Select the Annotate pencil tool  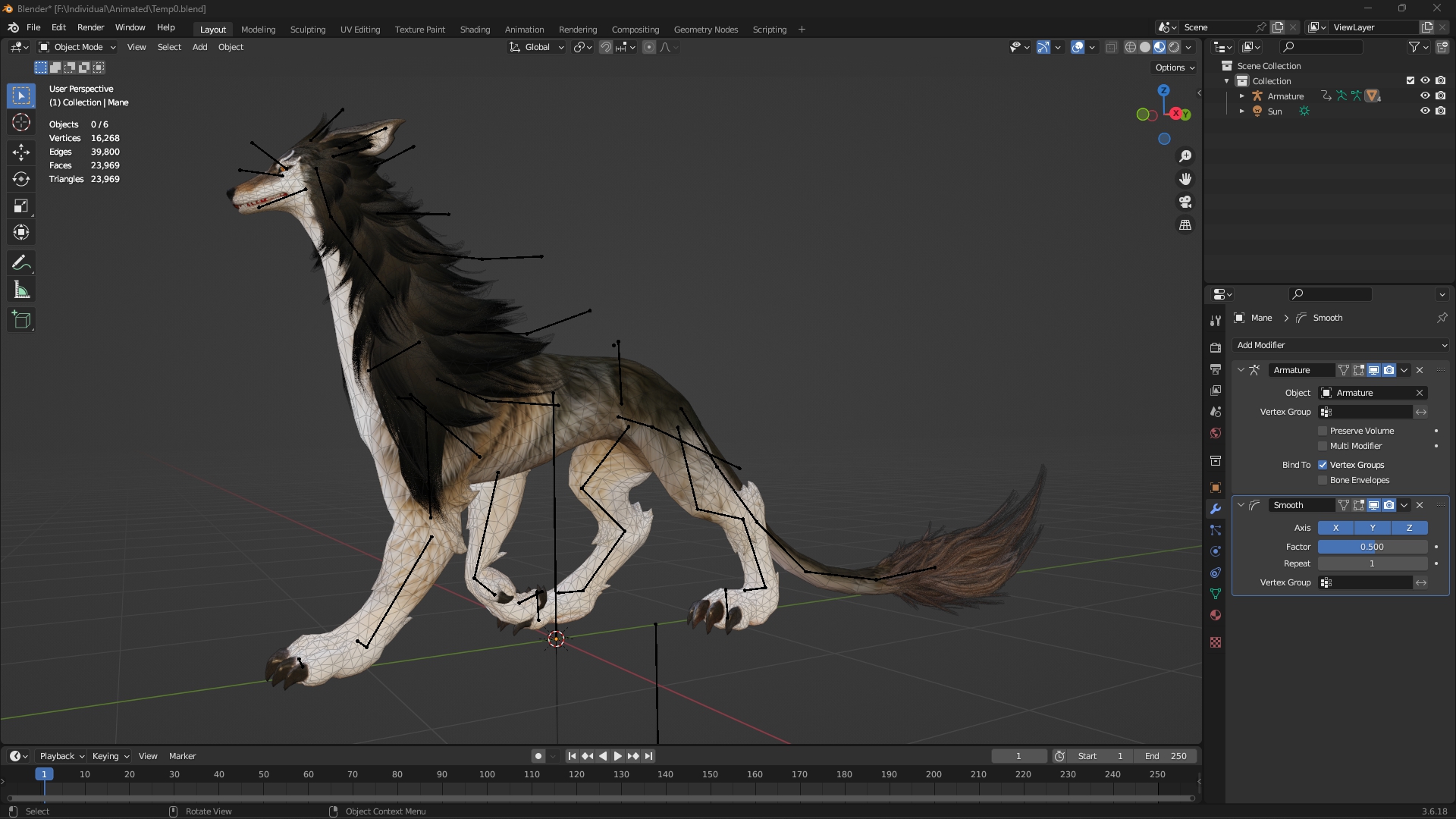click(x=21, y=263)
